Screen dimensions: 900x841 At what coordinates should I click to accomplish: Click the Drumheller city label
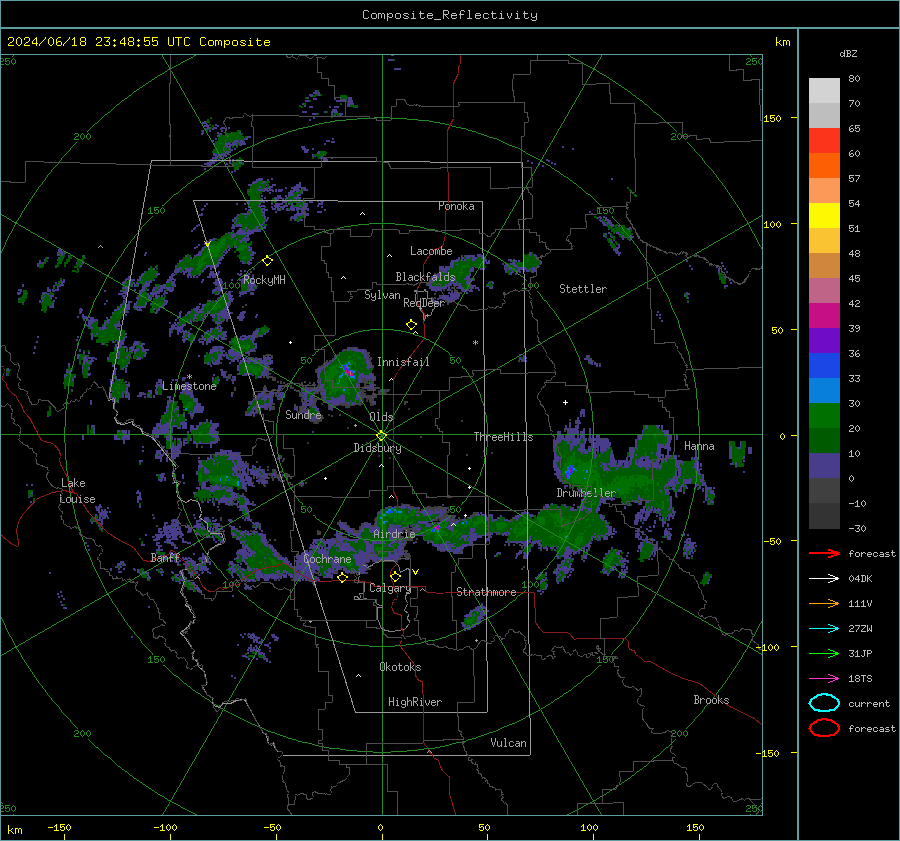(x=586, y=493)
